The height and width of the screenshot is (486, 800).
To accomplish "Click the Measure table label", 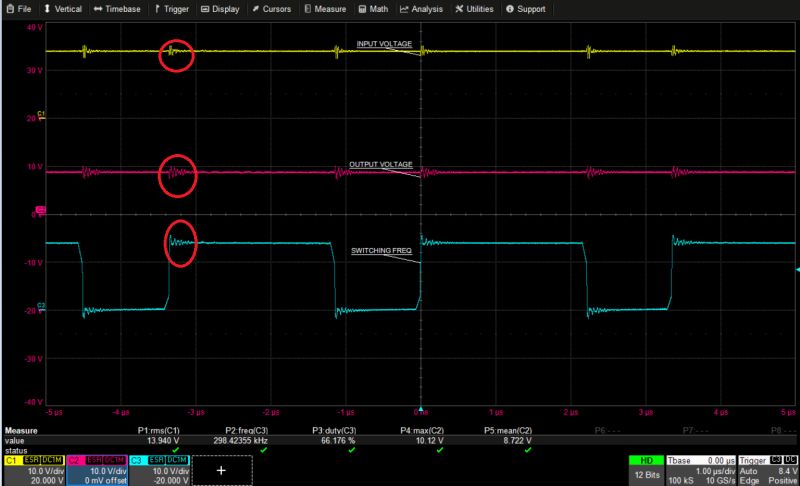I will coord(21,430).
